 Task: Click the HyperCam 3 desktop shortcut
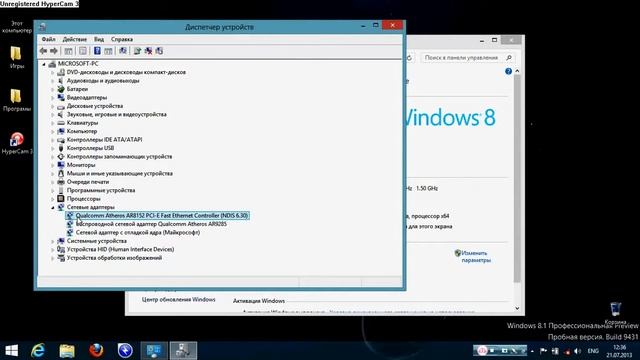point(16,143)
